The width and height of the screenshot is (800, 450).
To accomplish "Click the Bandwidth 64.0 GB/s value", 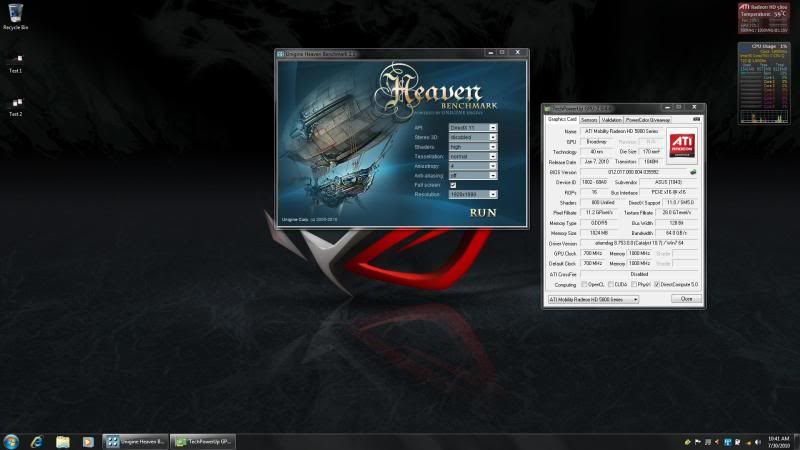I will click(676, 233).
